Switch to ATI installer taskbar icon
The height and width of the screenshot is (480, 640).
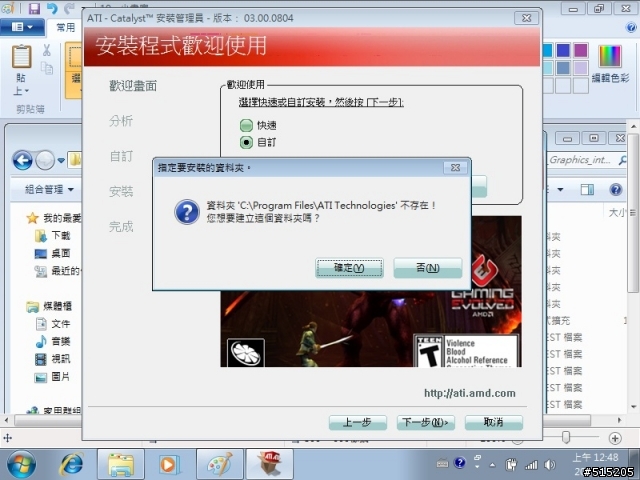(x=270, y=464)
